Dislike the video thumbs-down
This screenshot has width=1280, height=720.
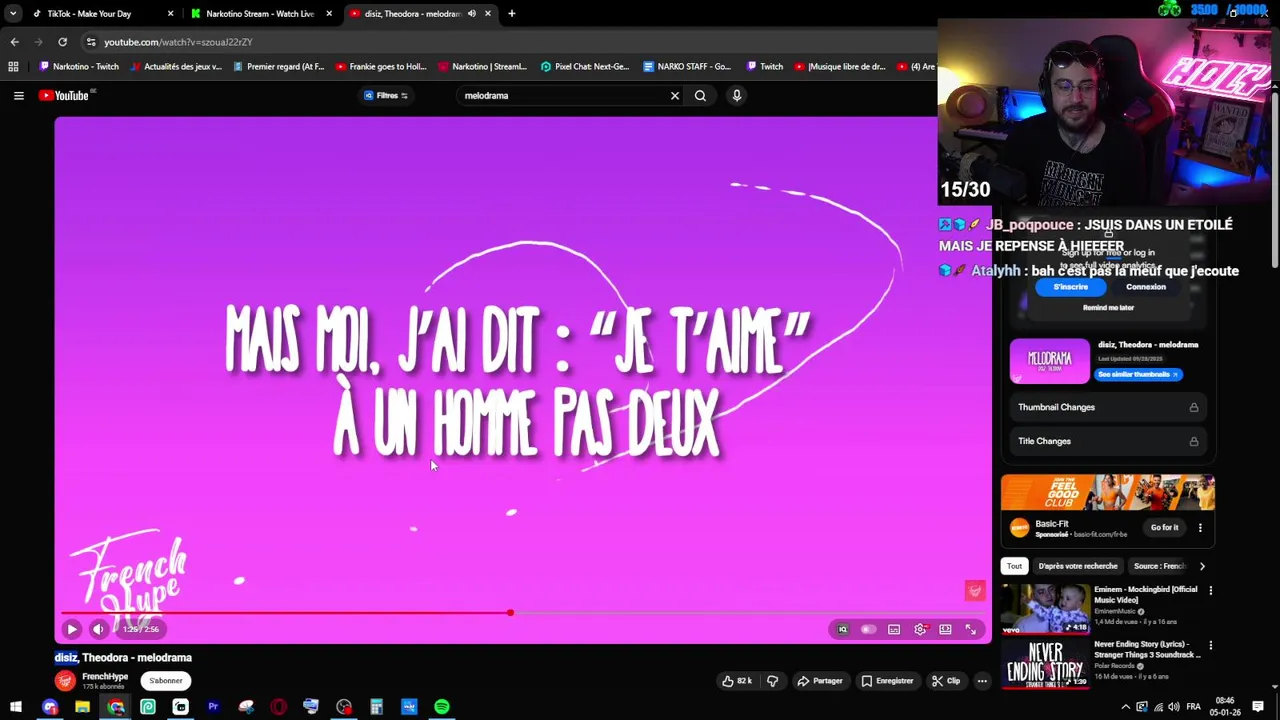point(772,681)
